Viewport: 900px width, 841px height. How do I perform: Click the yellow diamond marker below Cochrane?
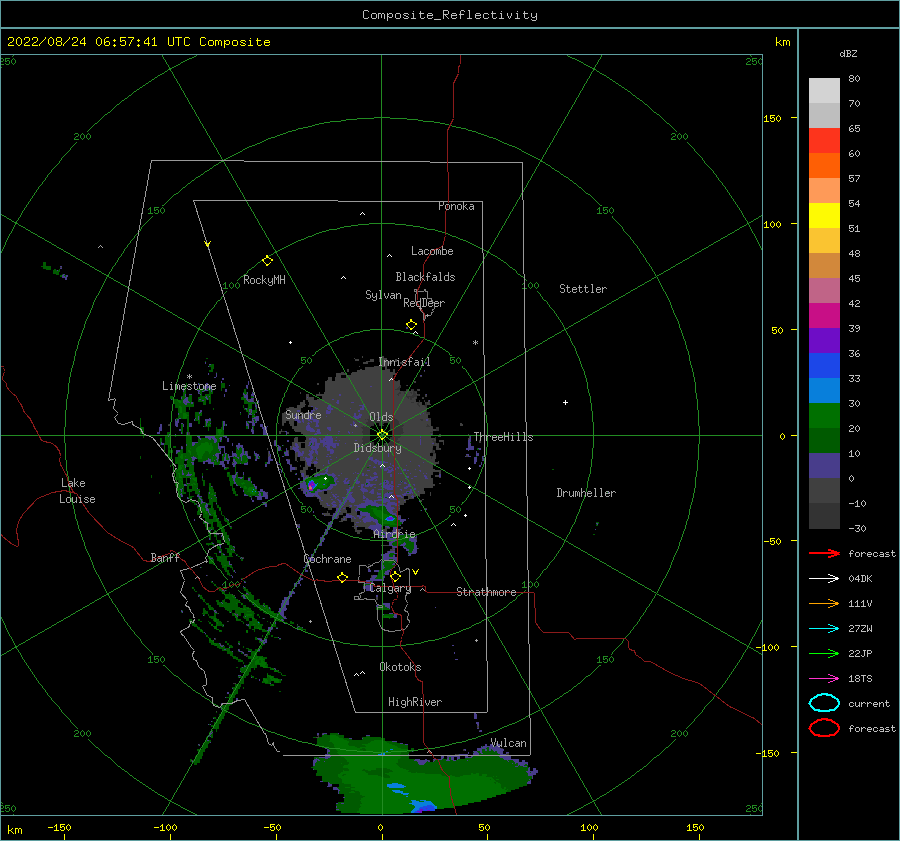343,577
